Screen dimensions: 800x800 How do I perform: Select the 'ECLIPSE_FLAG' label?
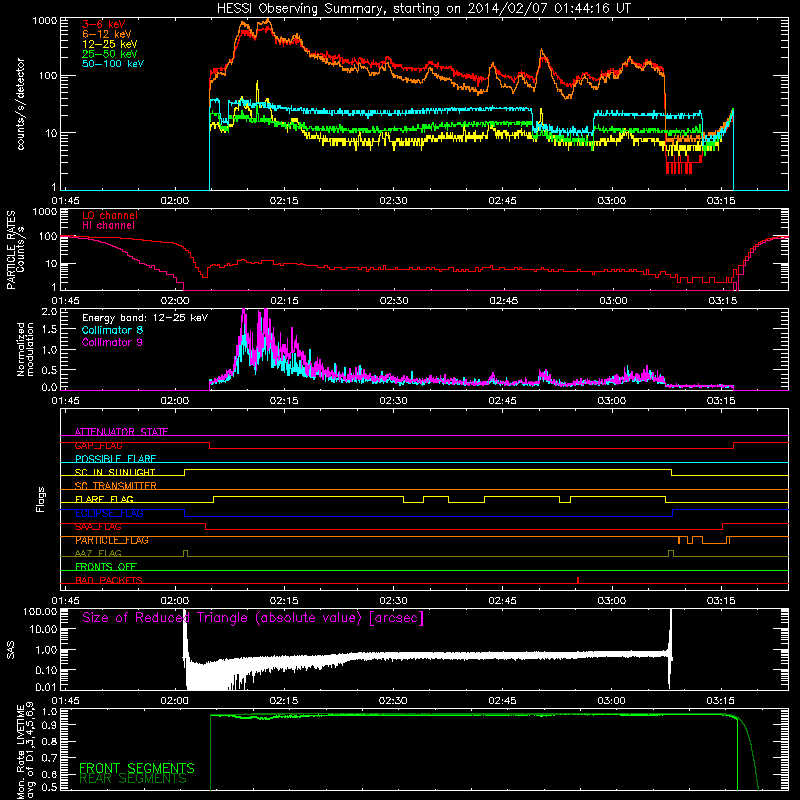[109, 513]
